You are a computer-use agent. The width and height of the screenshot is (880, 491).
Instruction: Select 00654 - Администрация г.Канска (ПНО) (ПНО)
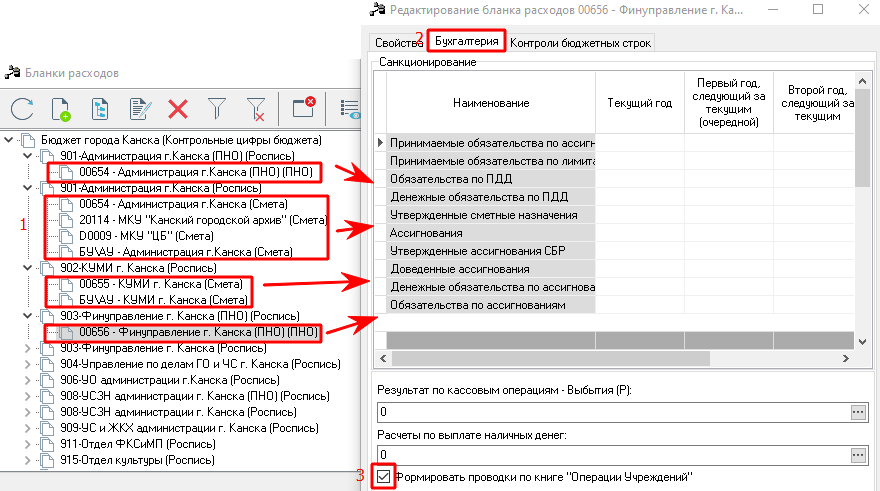196,172
